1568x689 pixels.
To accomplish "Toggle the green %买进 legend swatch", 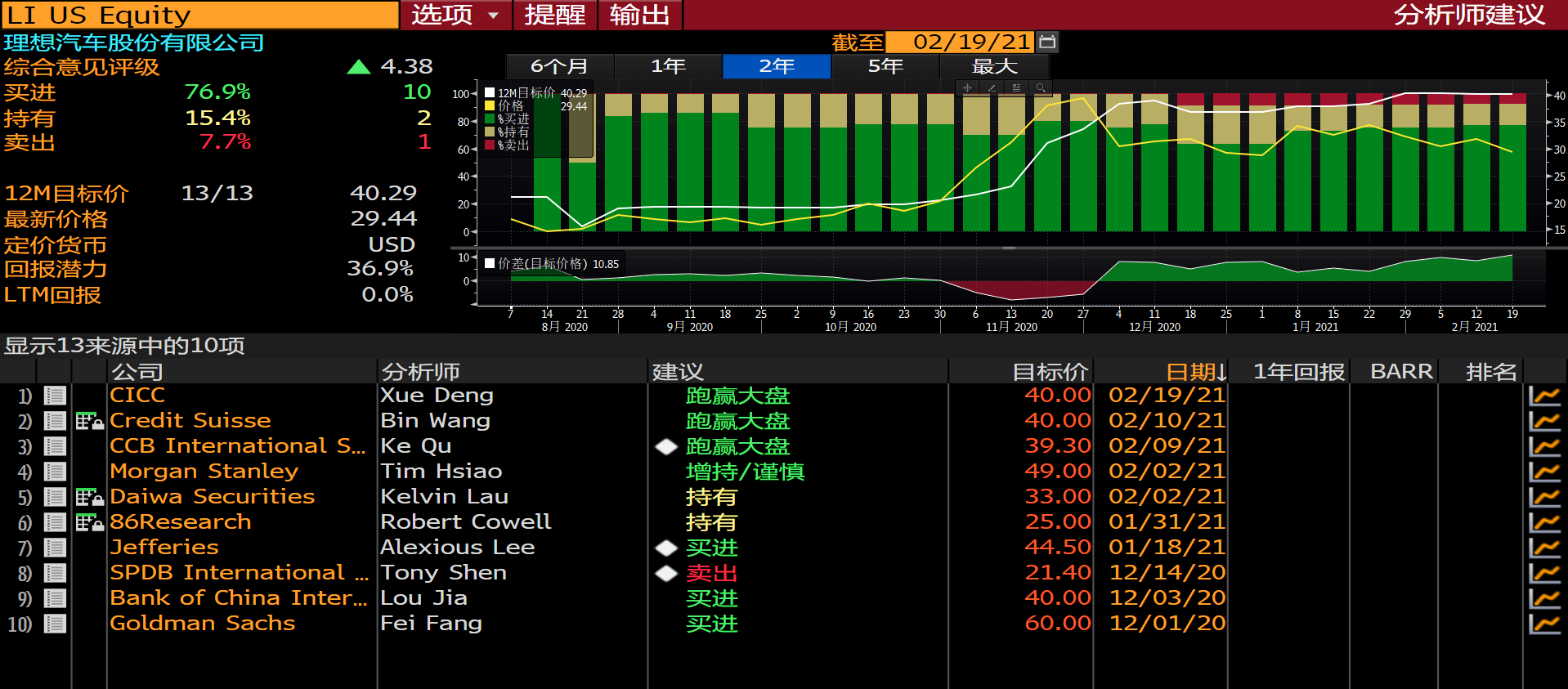I will 490,119.
